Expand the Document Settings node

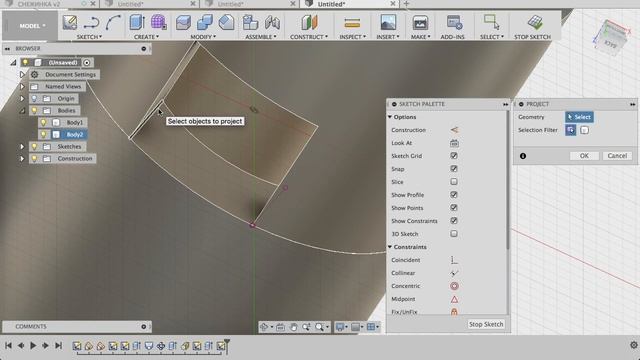(22, 75)
